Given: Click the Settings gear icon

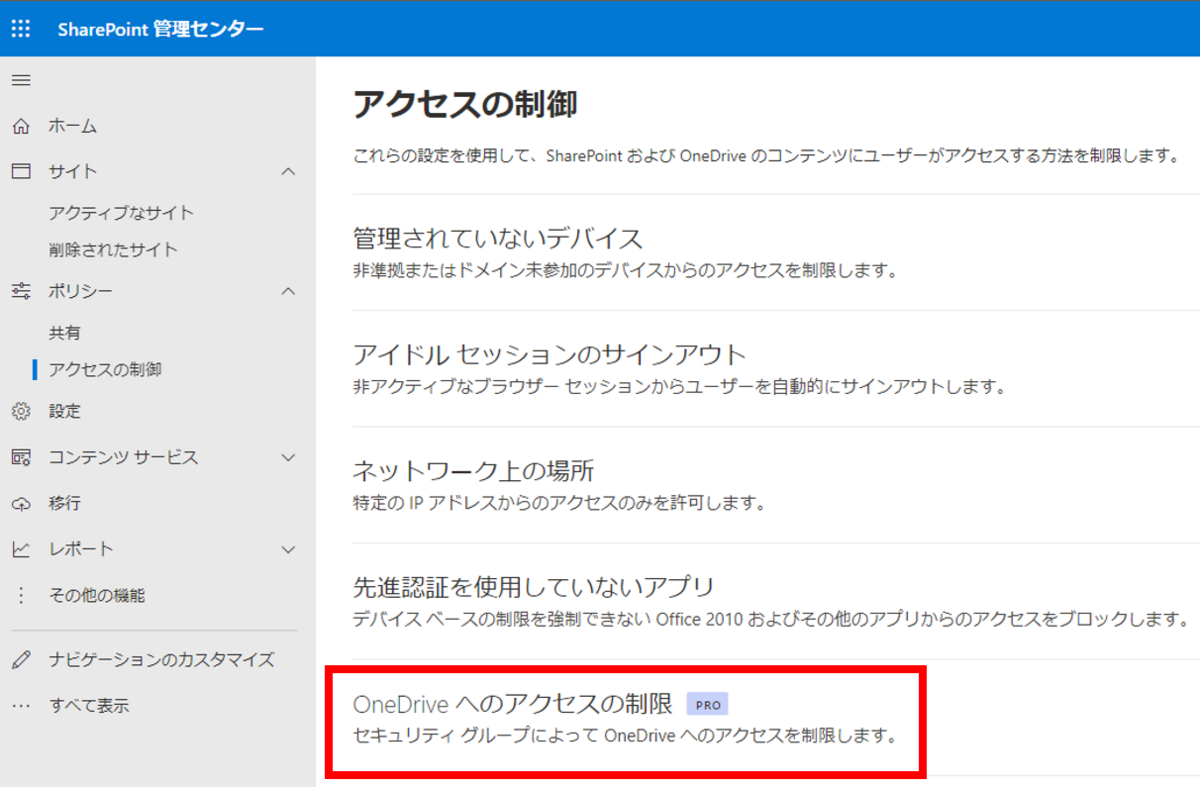Looking at the screenshot, I should point(21,411).
